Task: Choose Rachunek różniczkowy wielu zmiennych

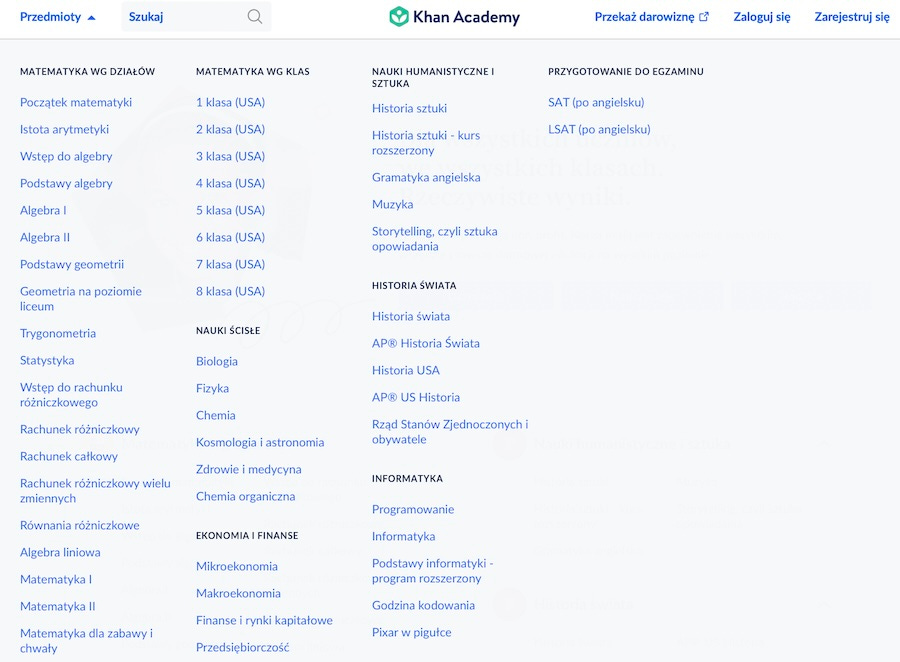Action: point(95,490)
